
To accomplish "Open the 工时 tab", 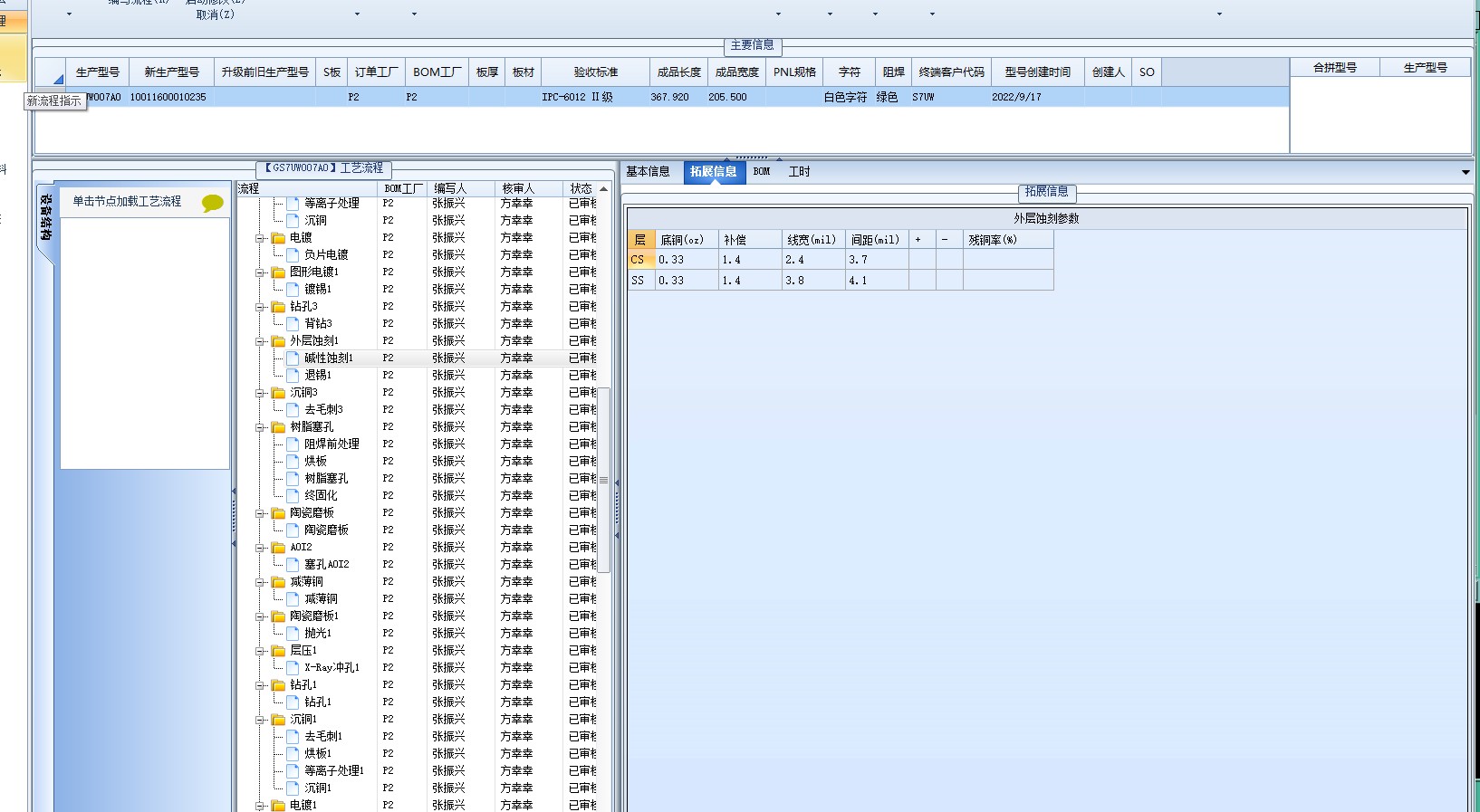I will click(x=799, y=171).
